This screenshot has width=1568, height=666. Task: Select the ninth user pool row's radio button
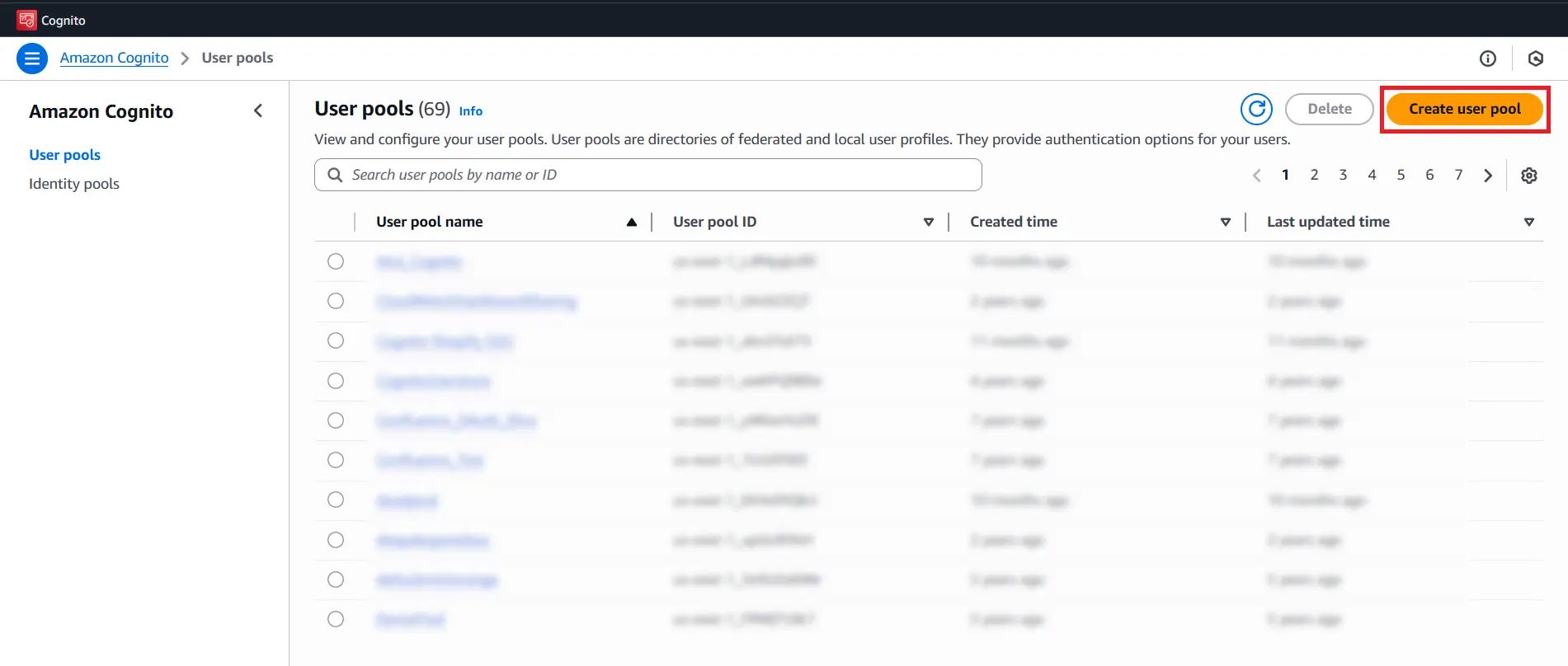point(336,579)
